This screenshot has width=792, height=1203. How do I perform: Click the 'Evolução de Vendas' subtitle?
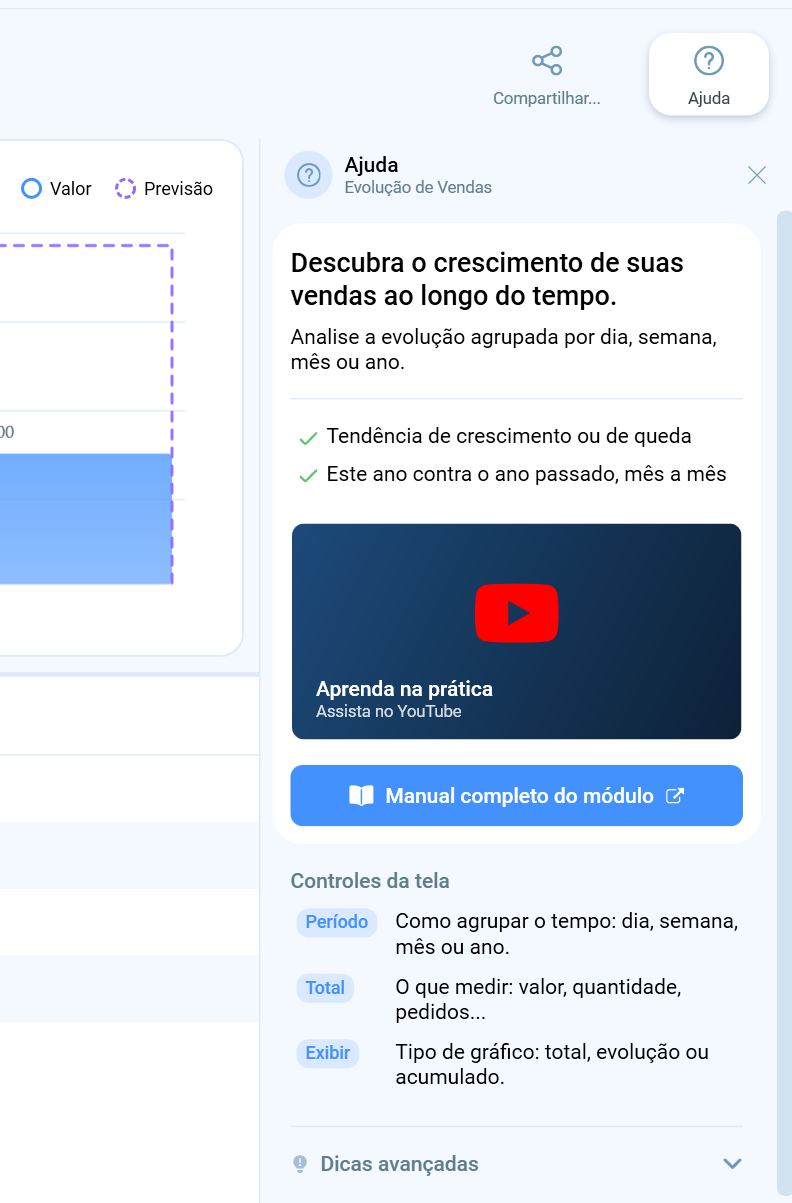[418, 187]
